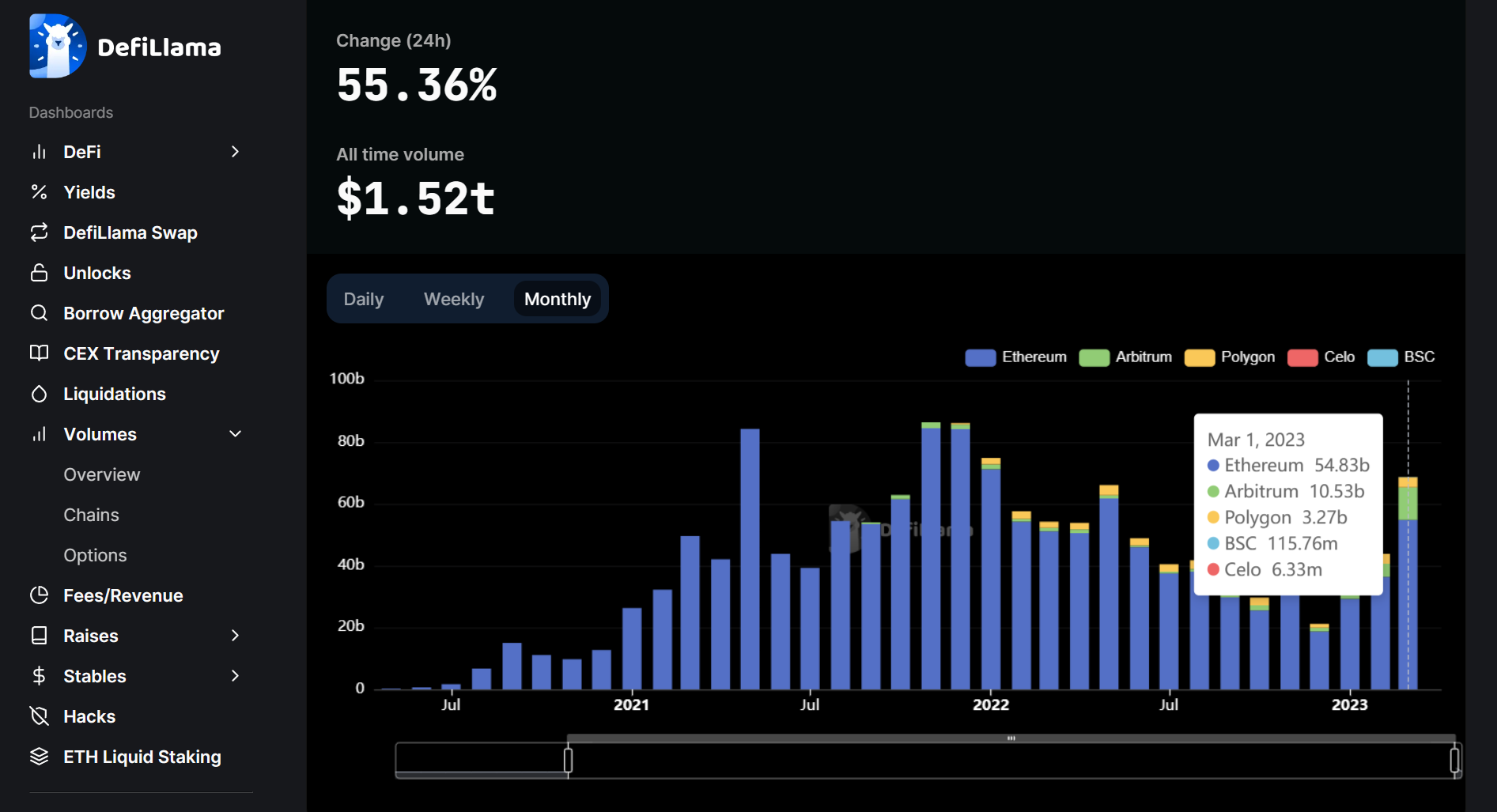Collapse the Volumes menu chevron
1497x812 pixels.
click(x=235, y=434)
